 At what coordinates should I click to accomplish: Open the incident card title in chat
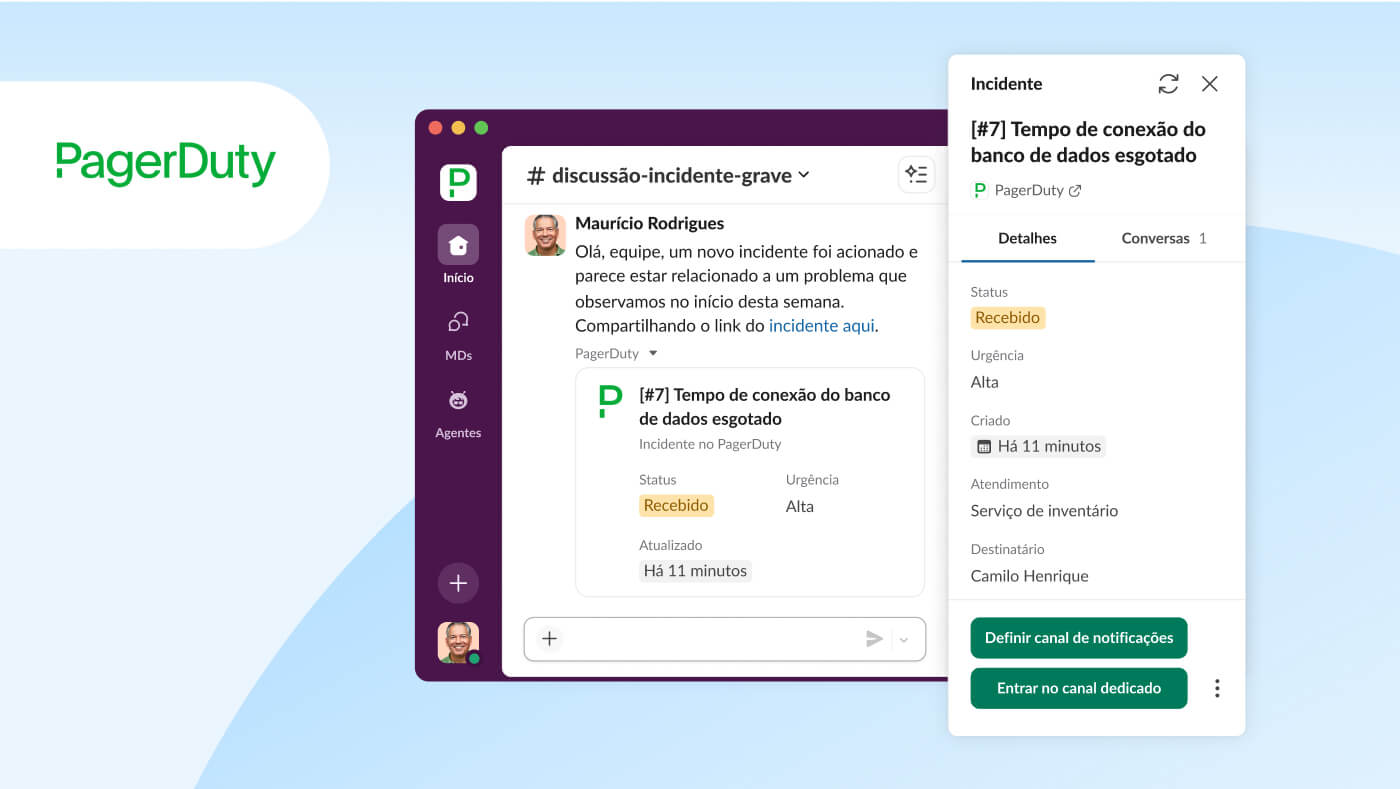click(x=764, y=406)
